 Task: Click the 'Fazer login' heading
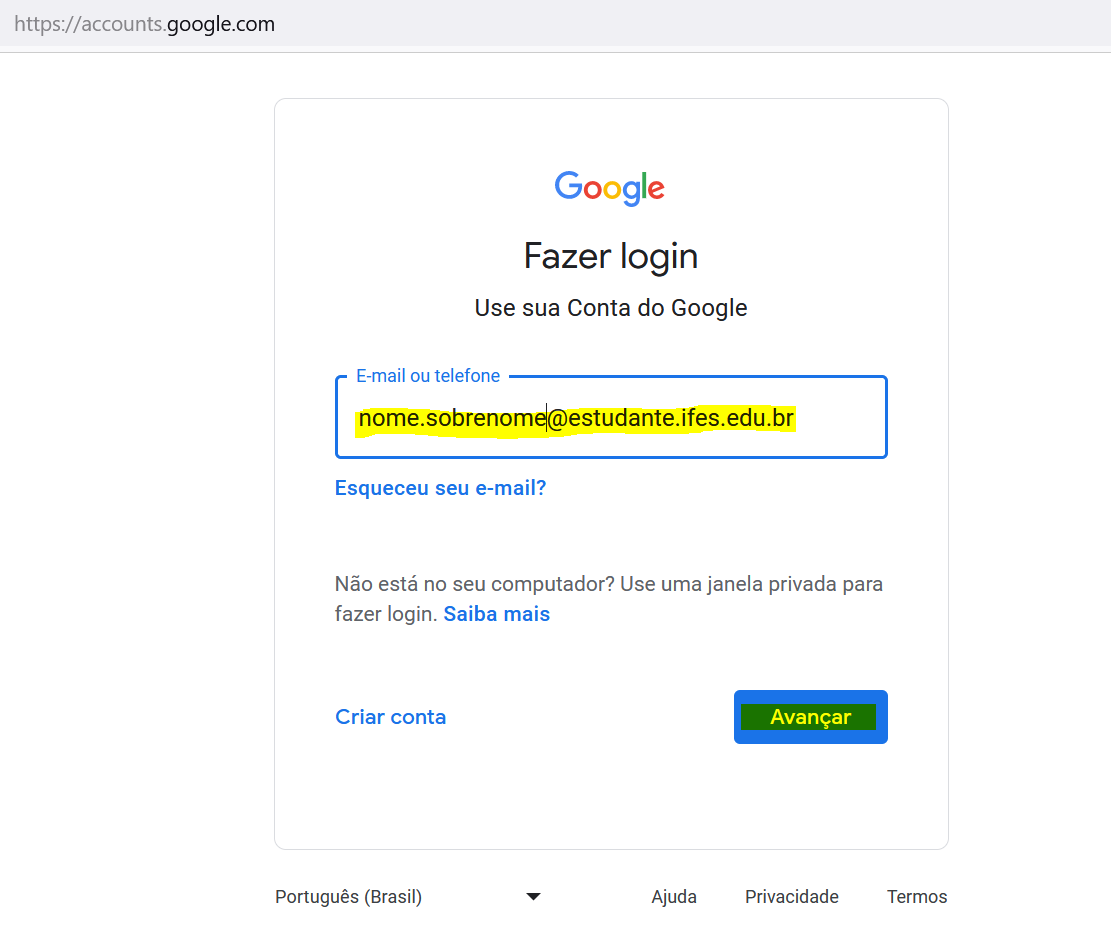[x=611, y=256]
